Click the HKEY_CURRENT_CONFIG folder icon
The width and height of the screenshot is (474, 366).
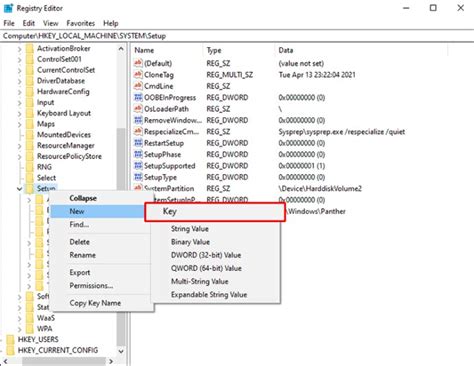coord(11,350)
